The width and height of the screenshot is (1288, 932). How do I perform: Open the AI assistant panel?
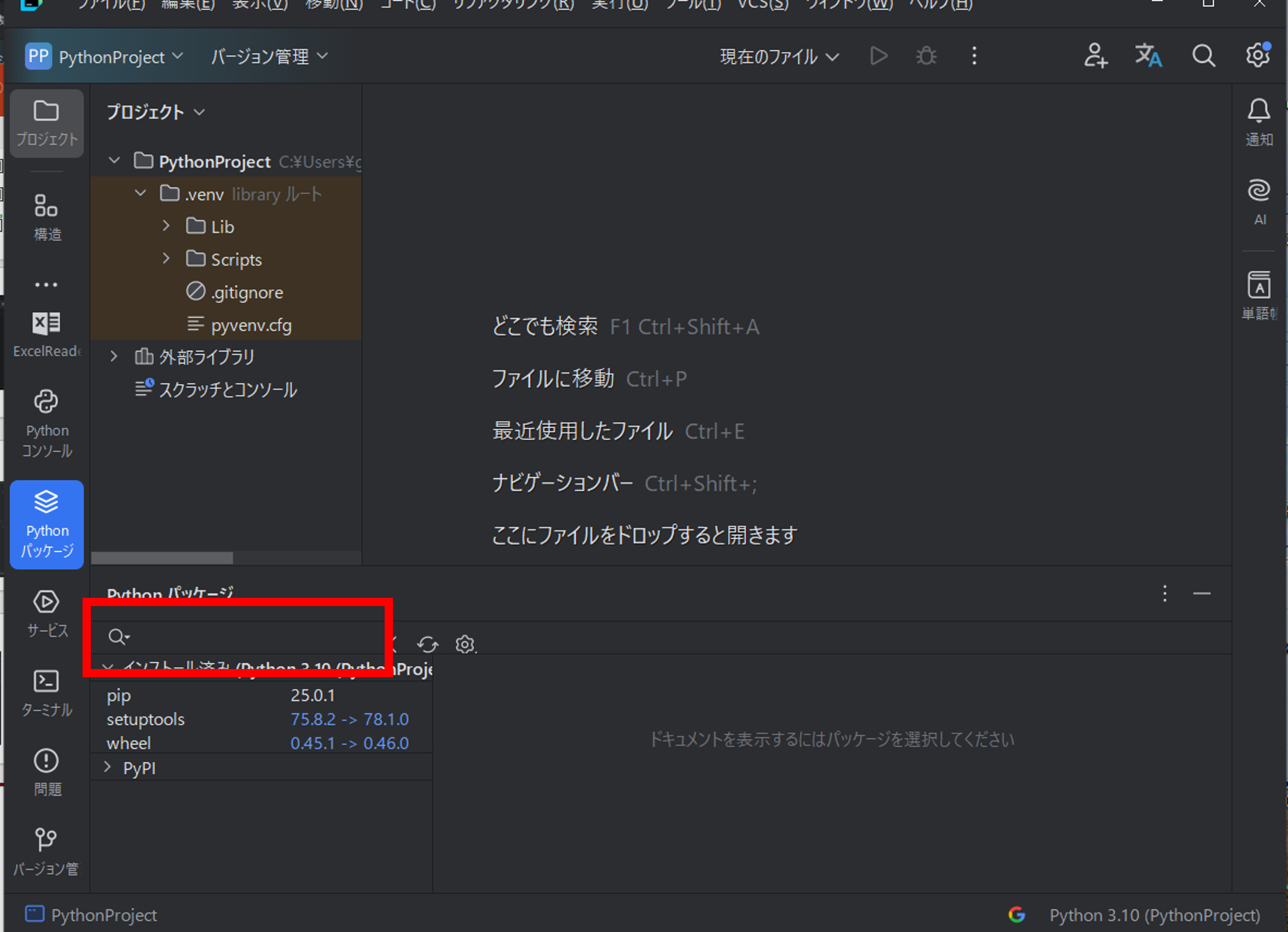pyautogui.click(x=1258, y=199)
